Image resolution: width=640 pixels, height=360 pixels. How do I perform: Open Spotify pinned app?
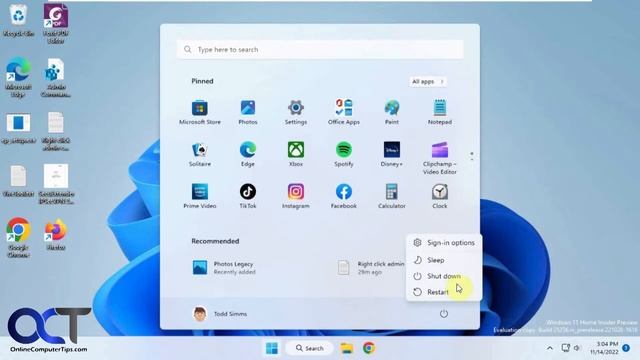(x=344, y=154)
